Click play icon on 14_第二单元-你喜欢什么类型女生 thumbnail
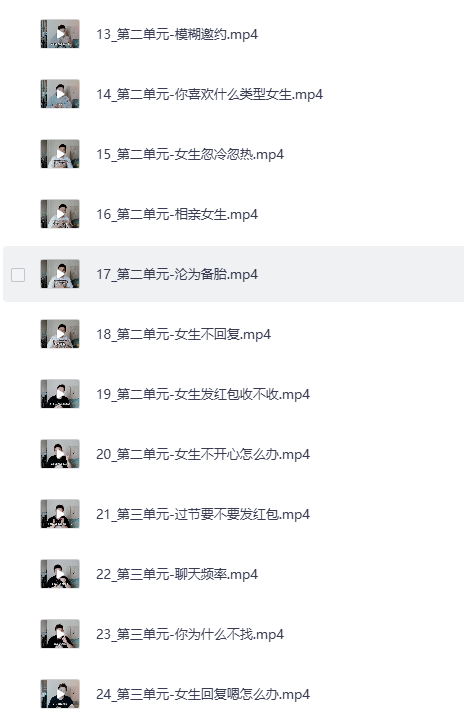This screenshot has height=724, width=464. click(60, 94)
